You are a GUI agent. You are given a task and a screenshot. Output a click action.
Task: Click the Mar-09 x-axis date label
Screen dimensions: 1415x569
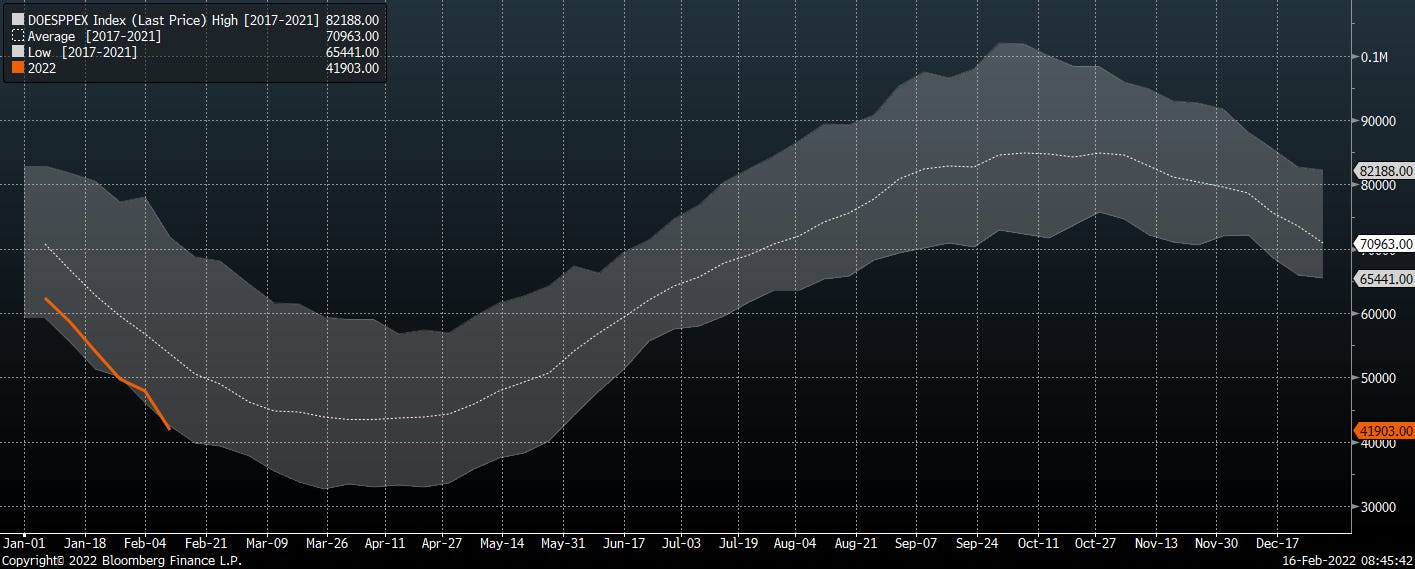tap(267, 543)
